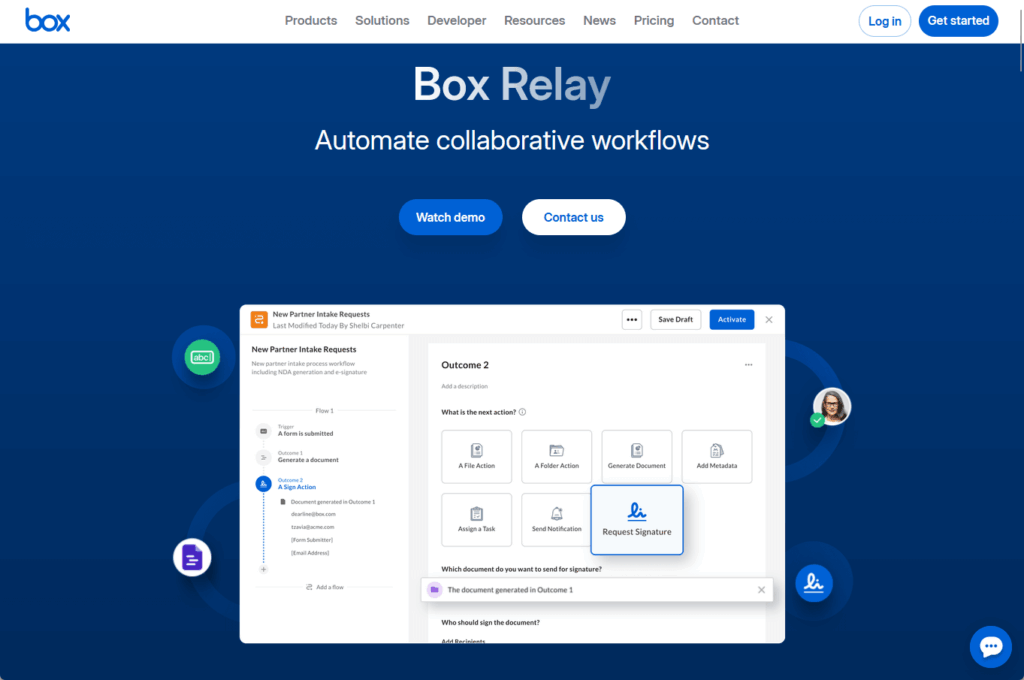Open the Products menu
Screen dimensions: 1024x680
click(311, 21)
